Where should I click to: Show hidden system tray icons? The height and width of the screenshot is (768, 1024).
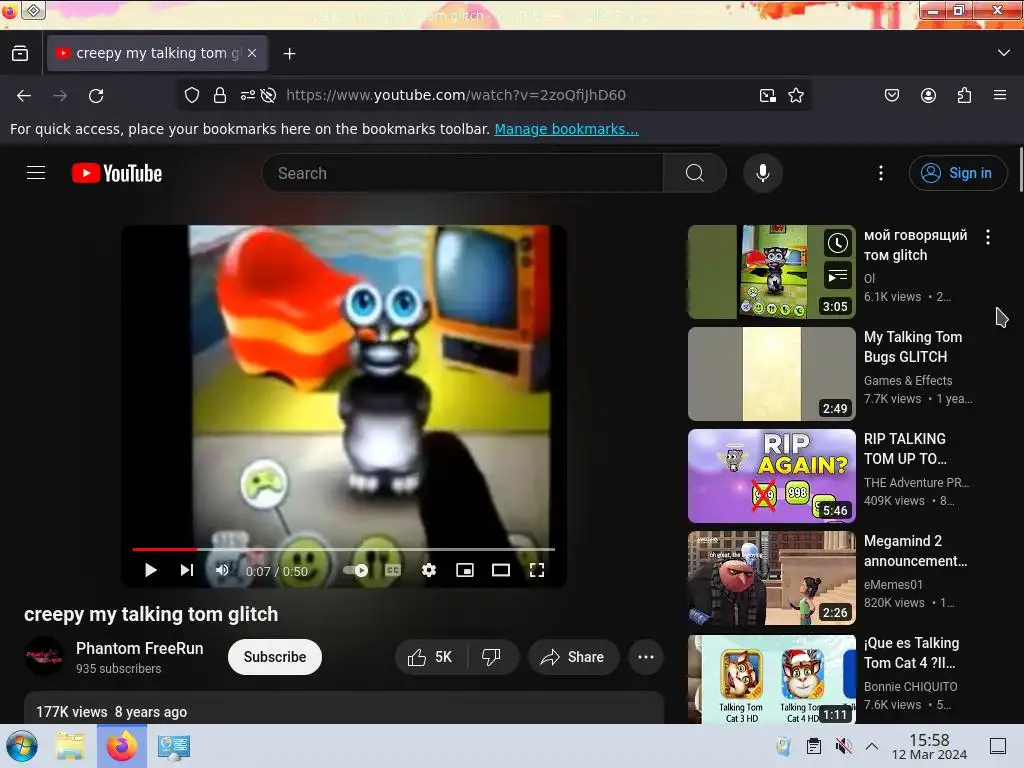coord(872,746)
